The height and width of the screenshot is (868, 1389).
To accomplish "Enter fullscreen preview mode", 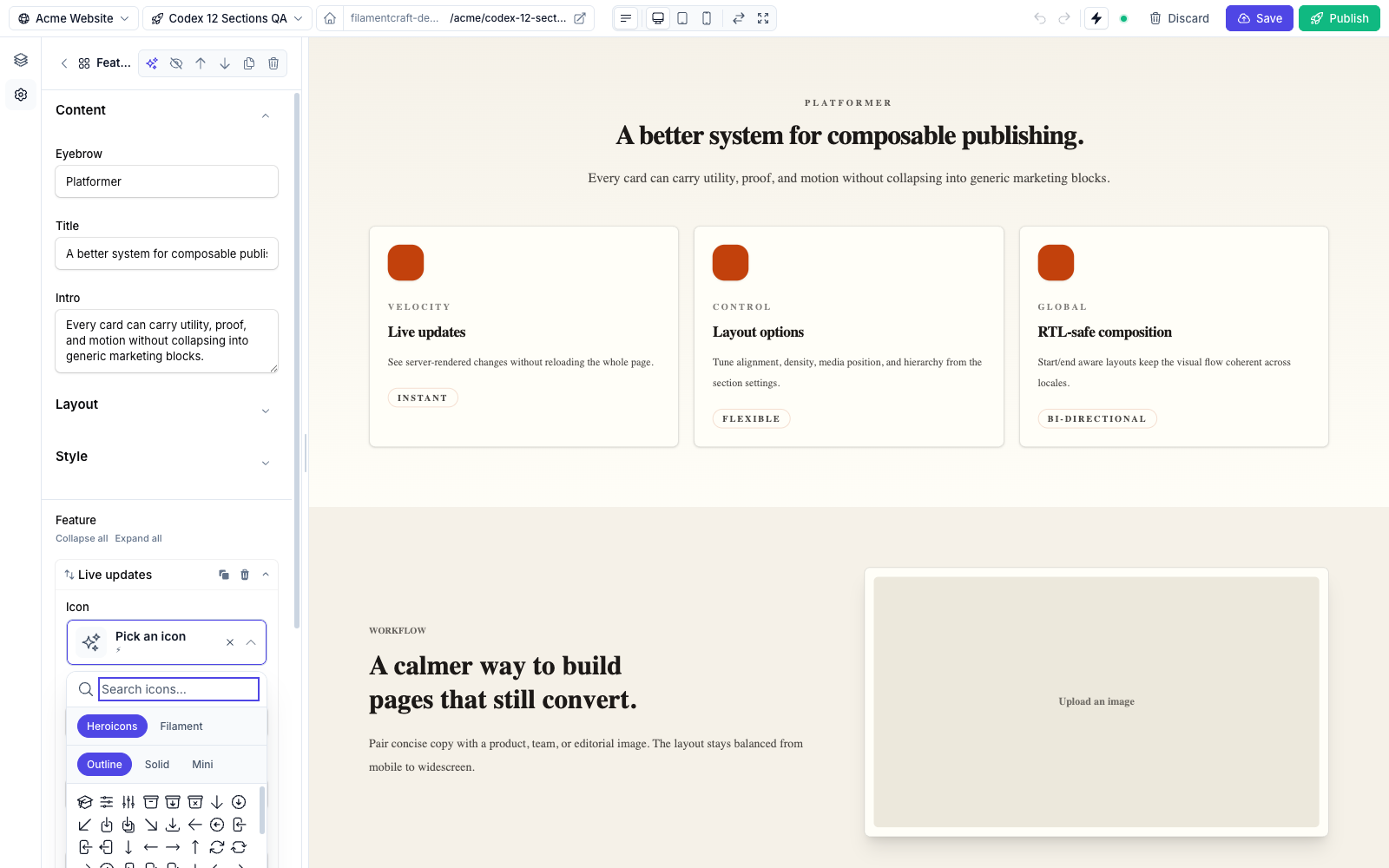I will pos(763,18).
